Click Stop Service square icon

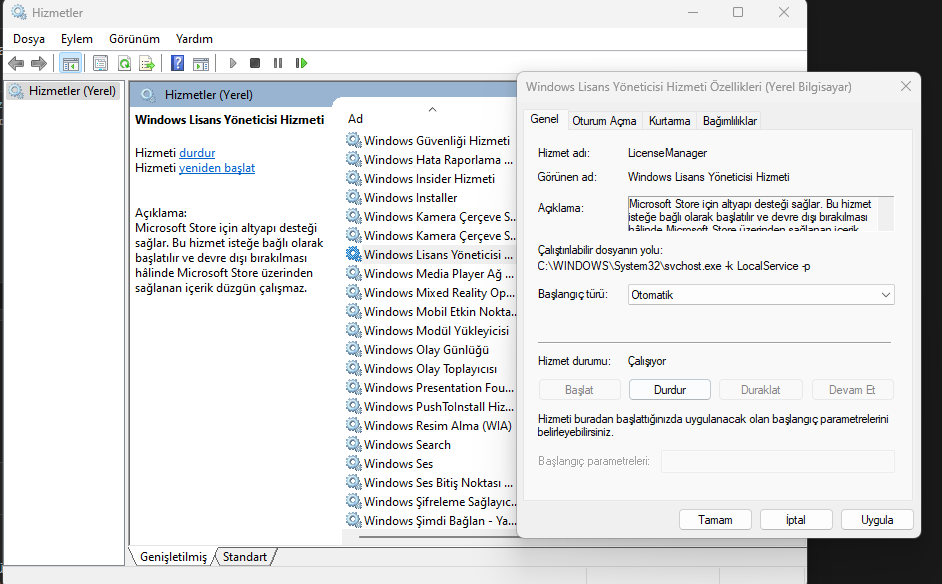pyautogui.click(x=255, y=63)
